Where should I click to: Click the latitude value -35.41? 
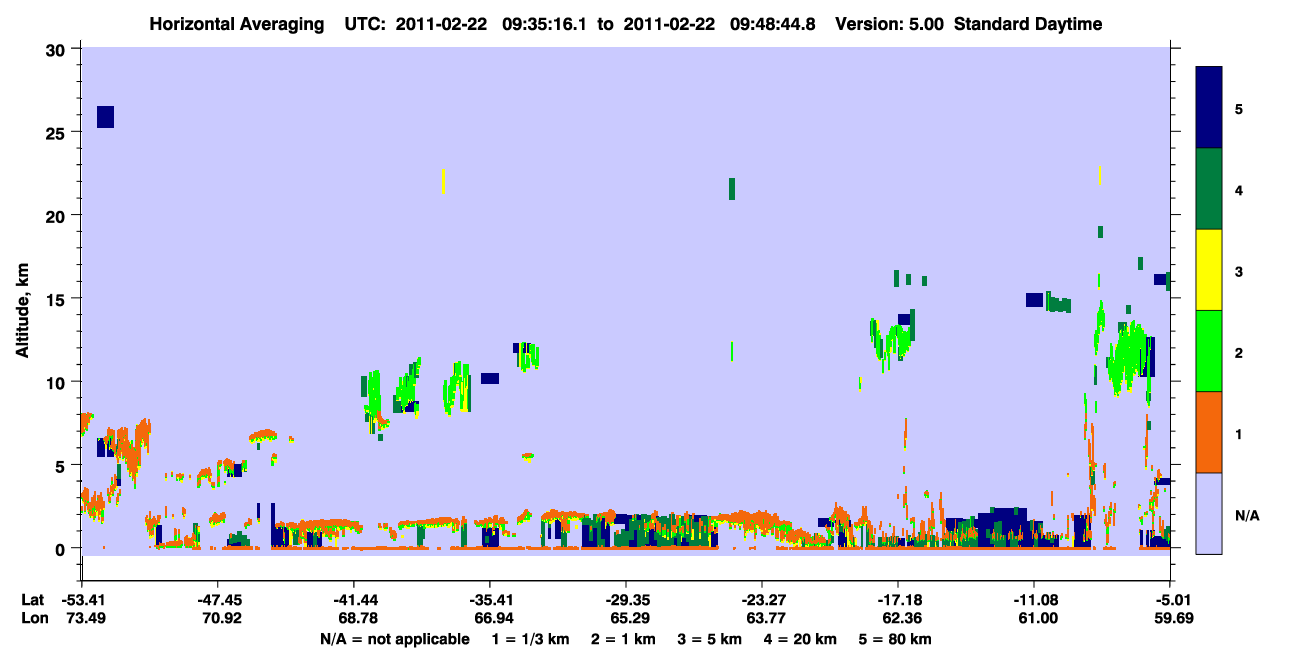tap(489, 600)
